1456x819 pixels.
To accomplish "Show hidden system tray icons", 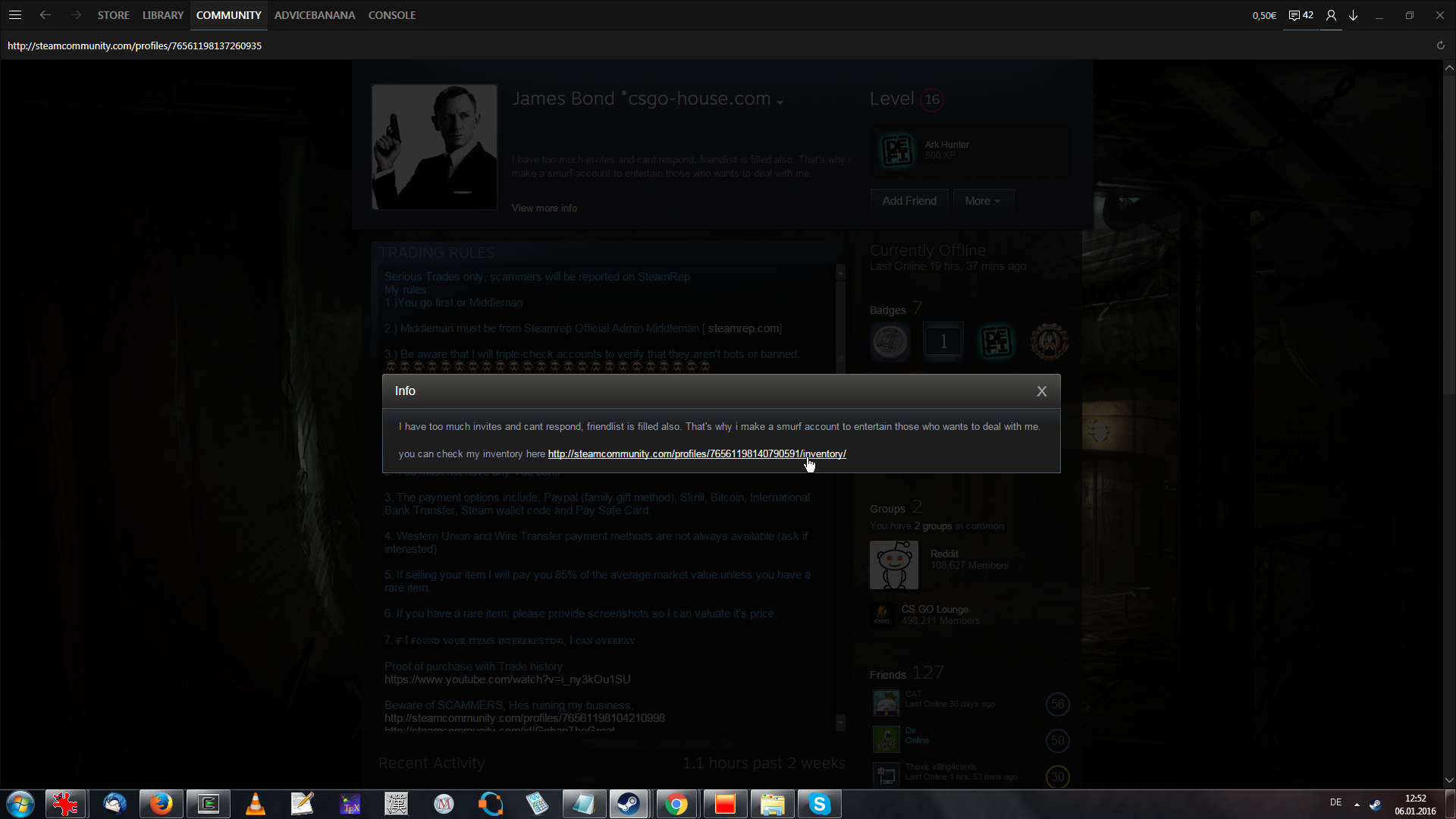I will click(x=1357, y=804).
